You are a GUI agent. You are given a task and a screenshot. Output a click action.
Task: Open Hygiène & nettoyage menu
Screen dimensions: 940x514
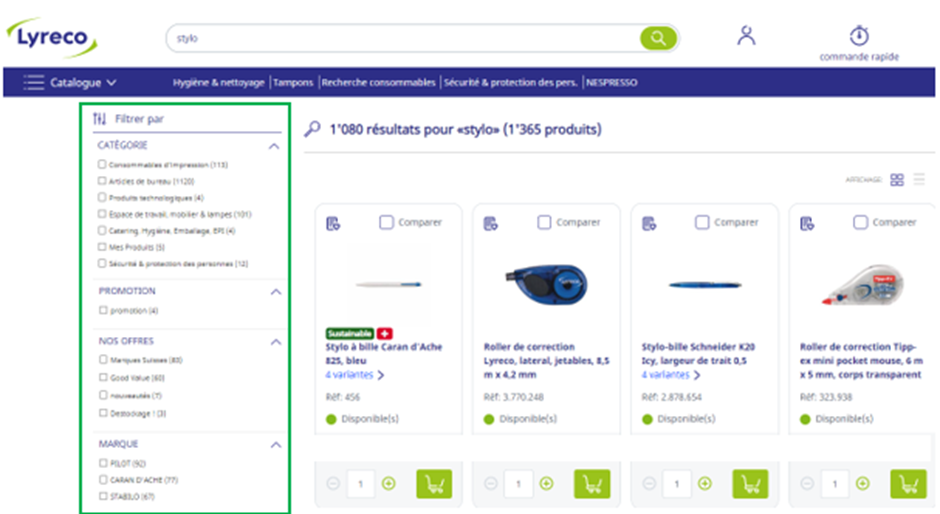coord(219,83)
